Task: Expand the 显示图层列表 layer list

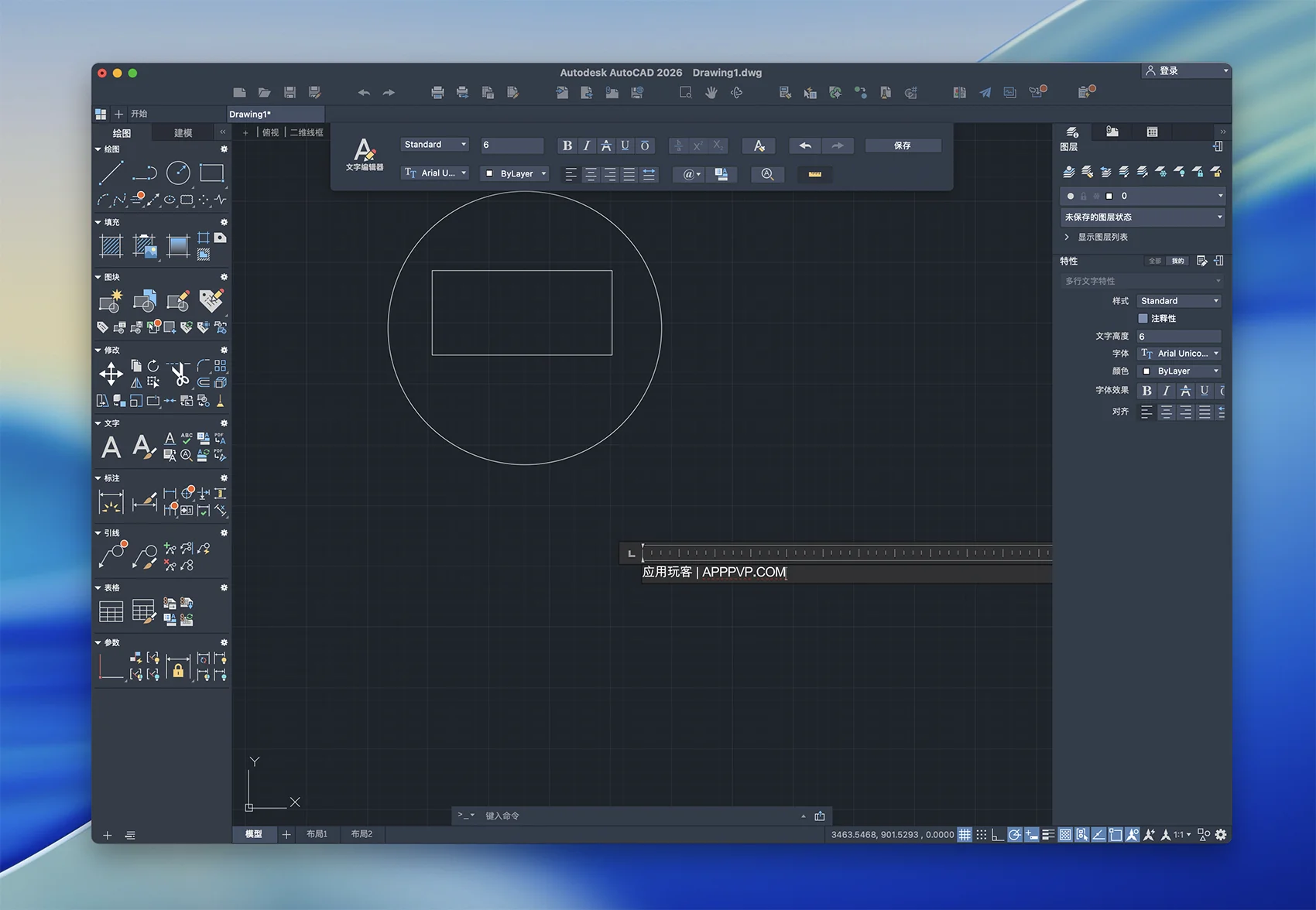Action: click(x=1102, y=237)
